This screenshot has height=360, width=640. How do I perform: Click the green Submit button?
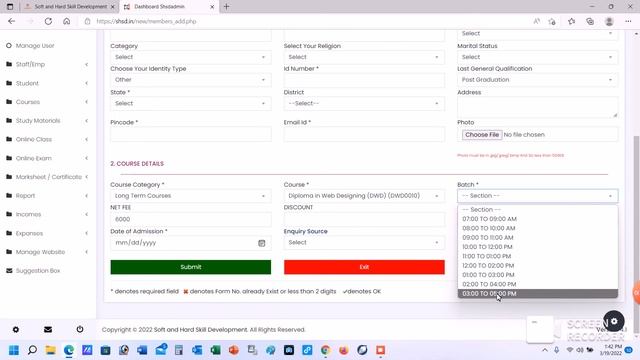(x=191, y=267)
